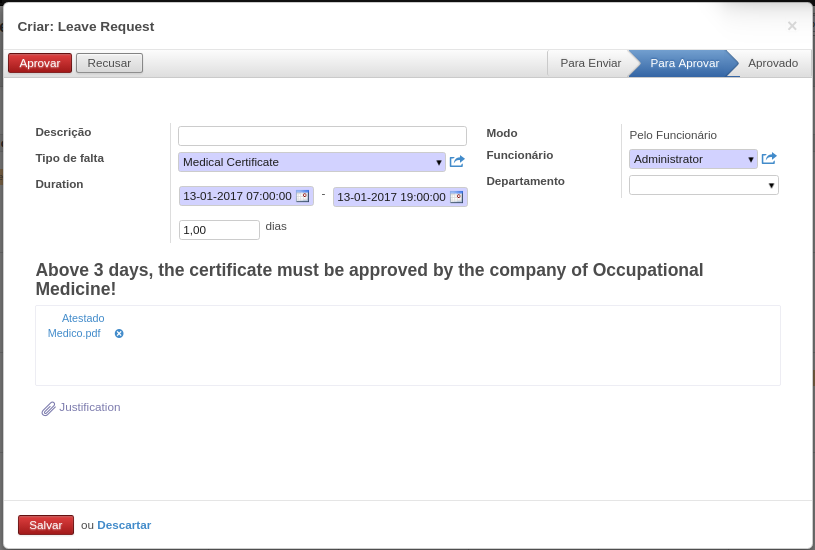The image size is (815, 550).
Task: Open the Funcionário external link icon
Action: point(769,159)
